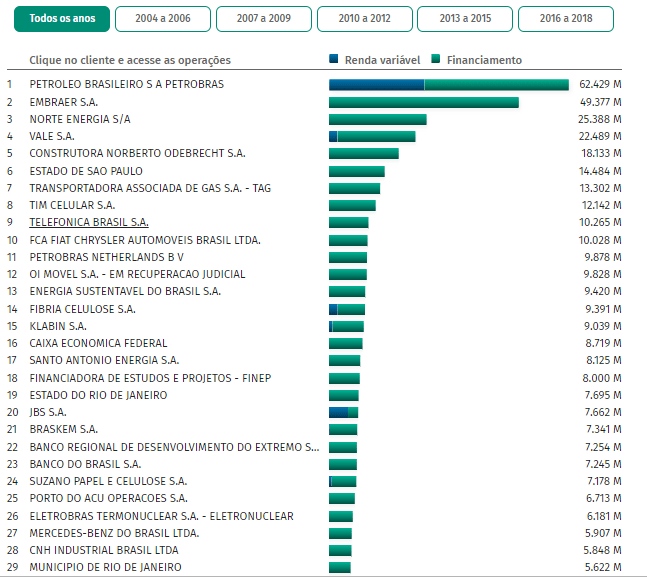Open MERCEDES-BENZ DO BRASIL LTDA. operations

click(114, 533)
